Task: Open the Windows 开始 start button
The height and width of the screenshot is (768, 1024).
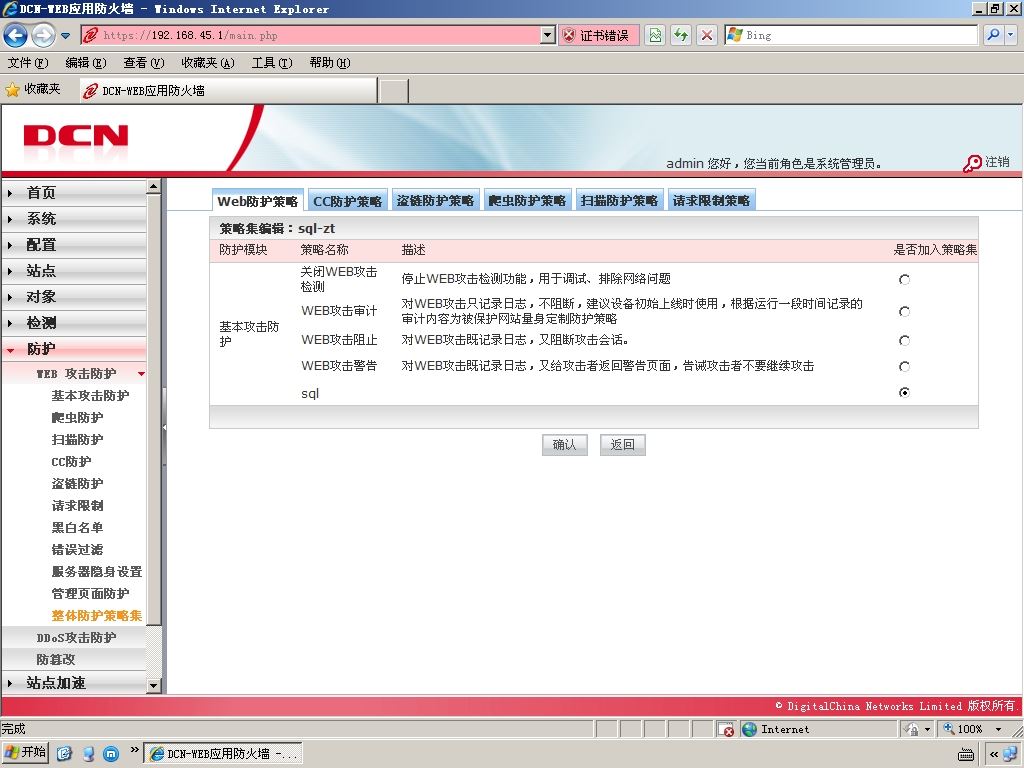Action: coord(26,753)
